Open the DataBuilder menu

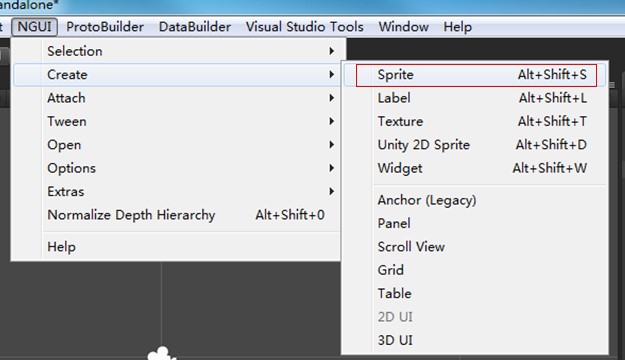tap(195, 27)
